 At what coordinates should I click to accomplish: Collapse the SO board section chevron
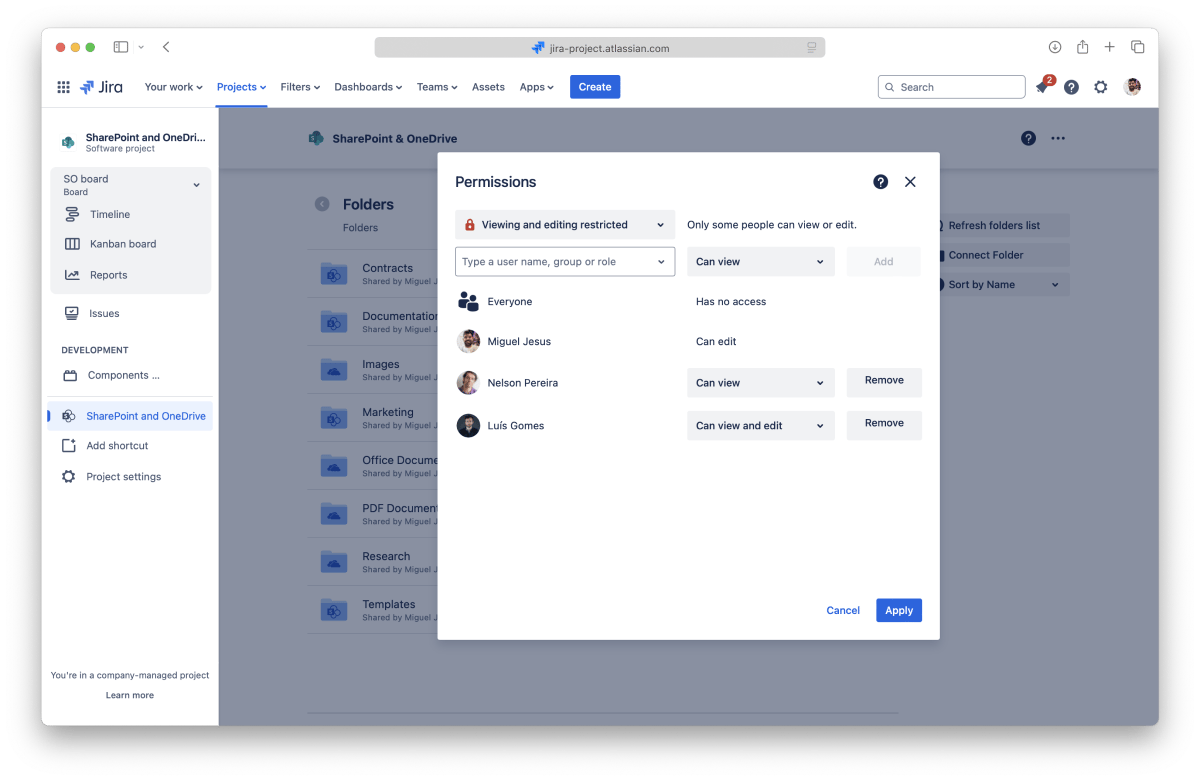(196, 185)
